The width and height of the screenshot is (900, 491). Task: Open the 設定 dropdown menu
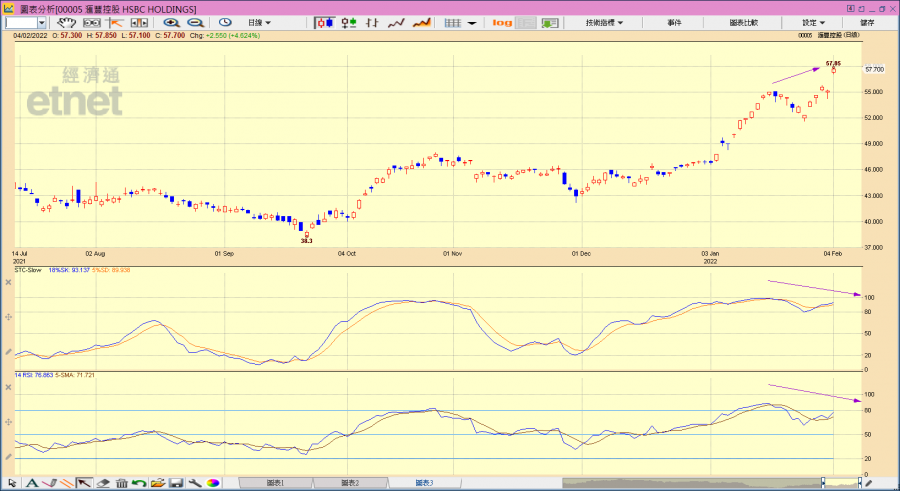(812, 22)
